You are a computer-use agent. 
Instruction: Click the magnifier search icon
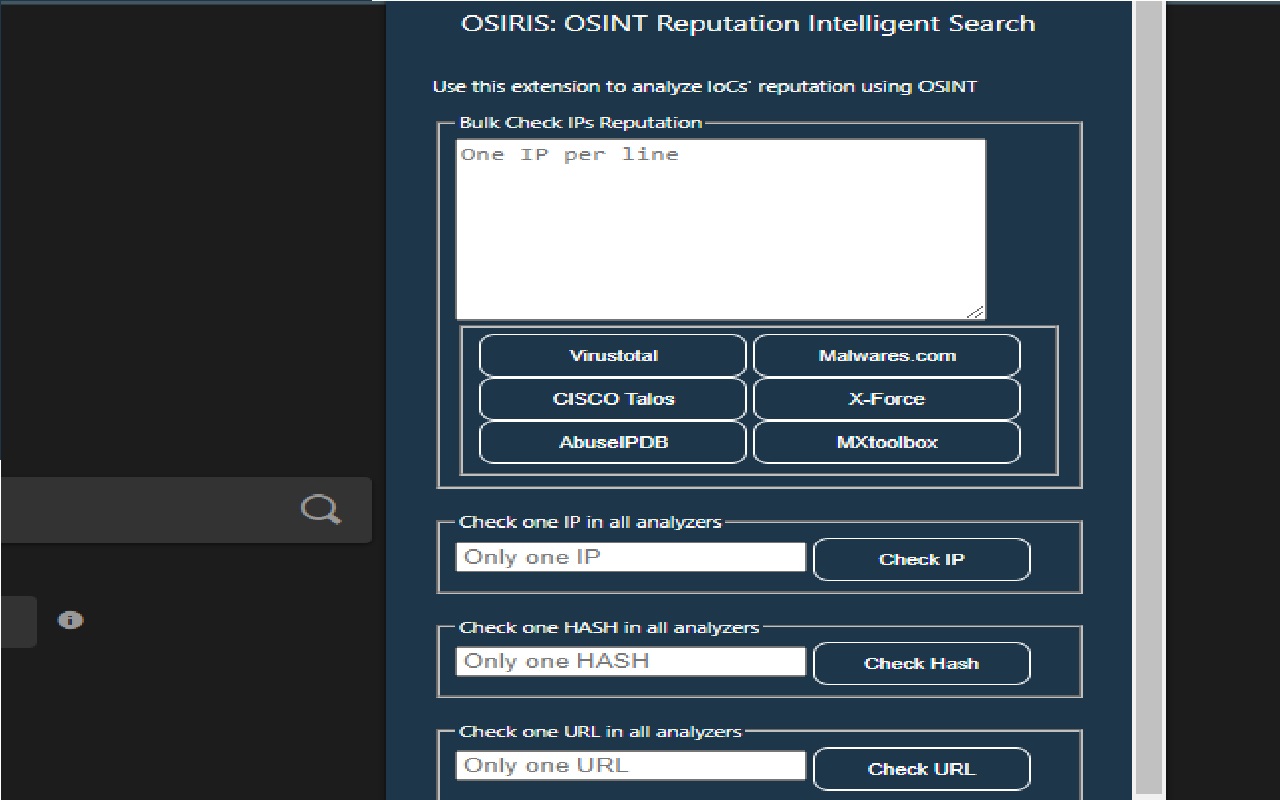pos(321,510)
